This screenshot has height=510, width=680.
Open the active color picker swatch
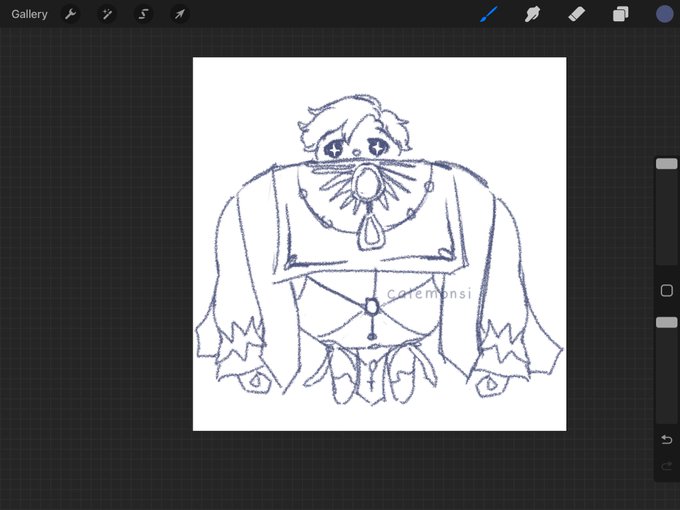click(x=664, y=14)
